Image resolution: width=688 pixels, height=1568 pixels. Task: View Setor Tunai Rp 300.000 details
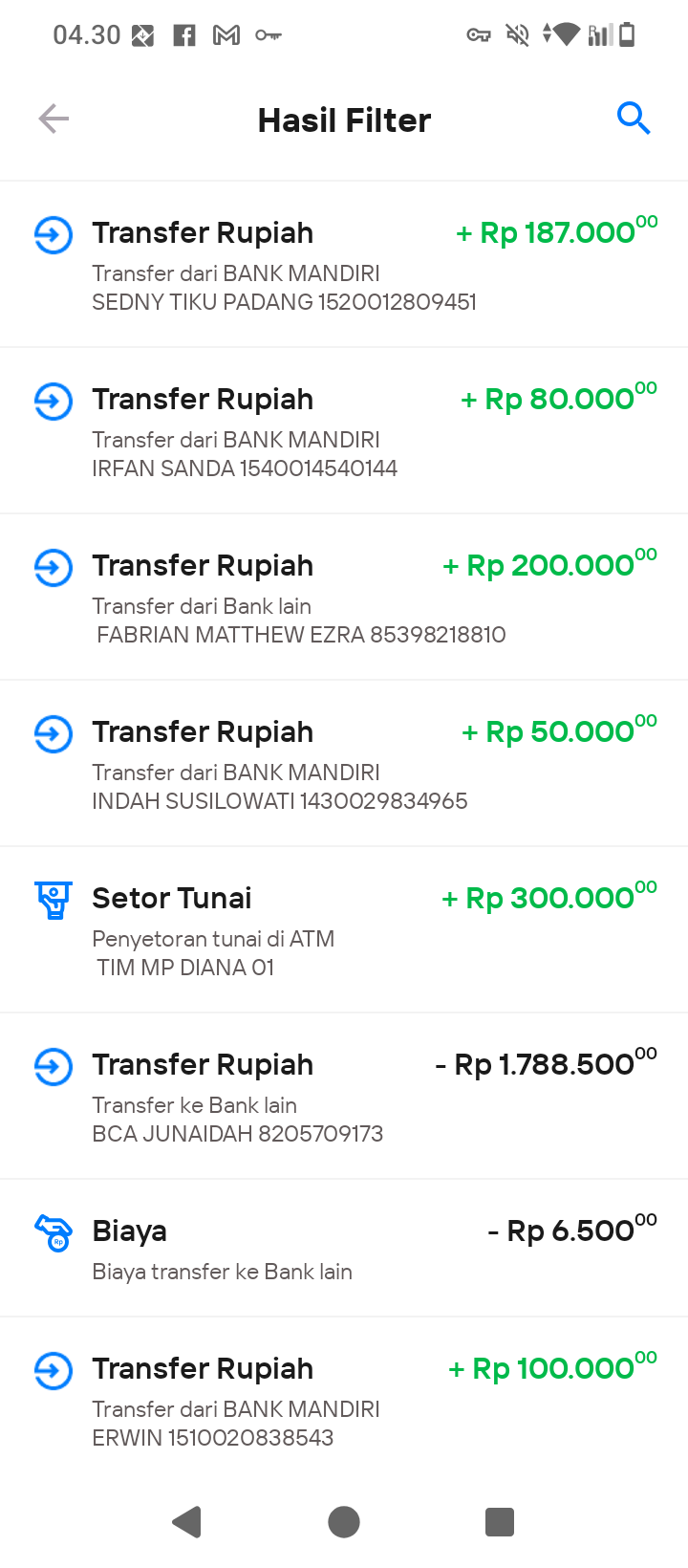coord(344,930)
